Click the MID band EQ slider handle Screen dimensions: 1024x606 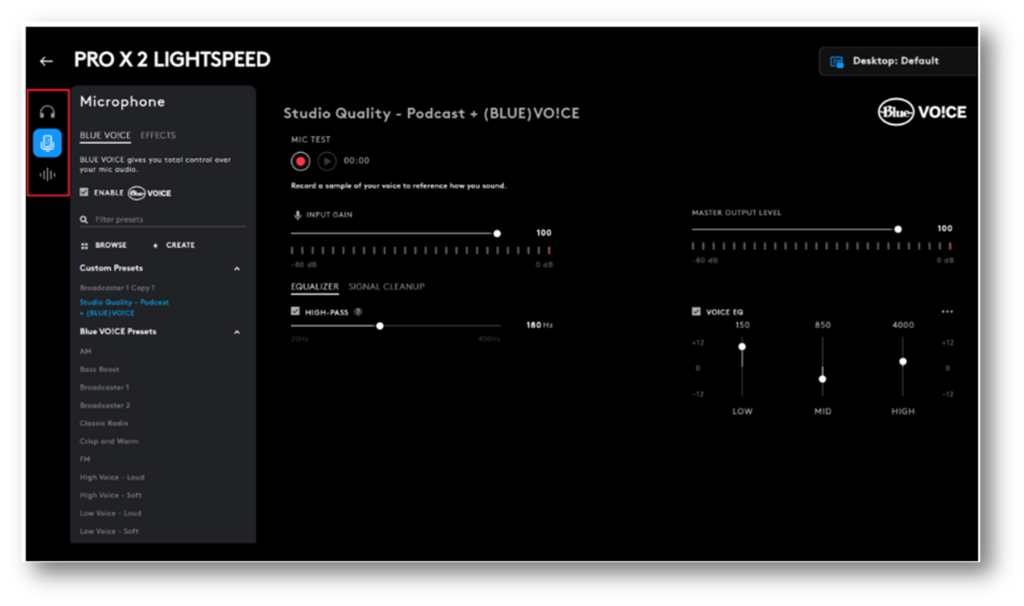822,379
